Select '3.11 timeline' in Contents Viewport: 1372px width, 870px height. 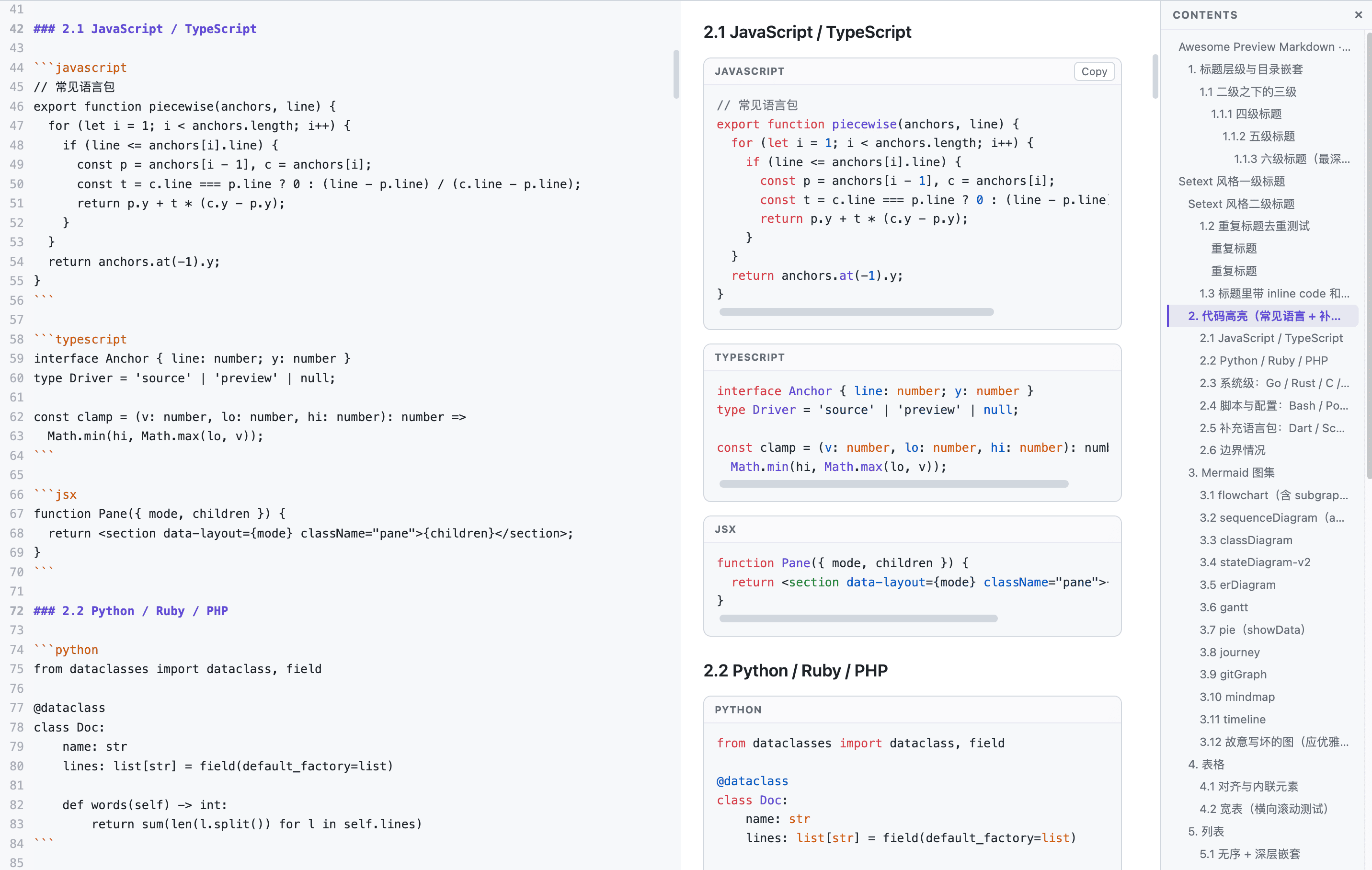(1232, 719)
